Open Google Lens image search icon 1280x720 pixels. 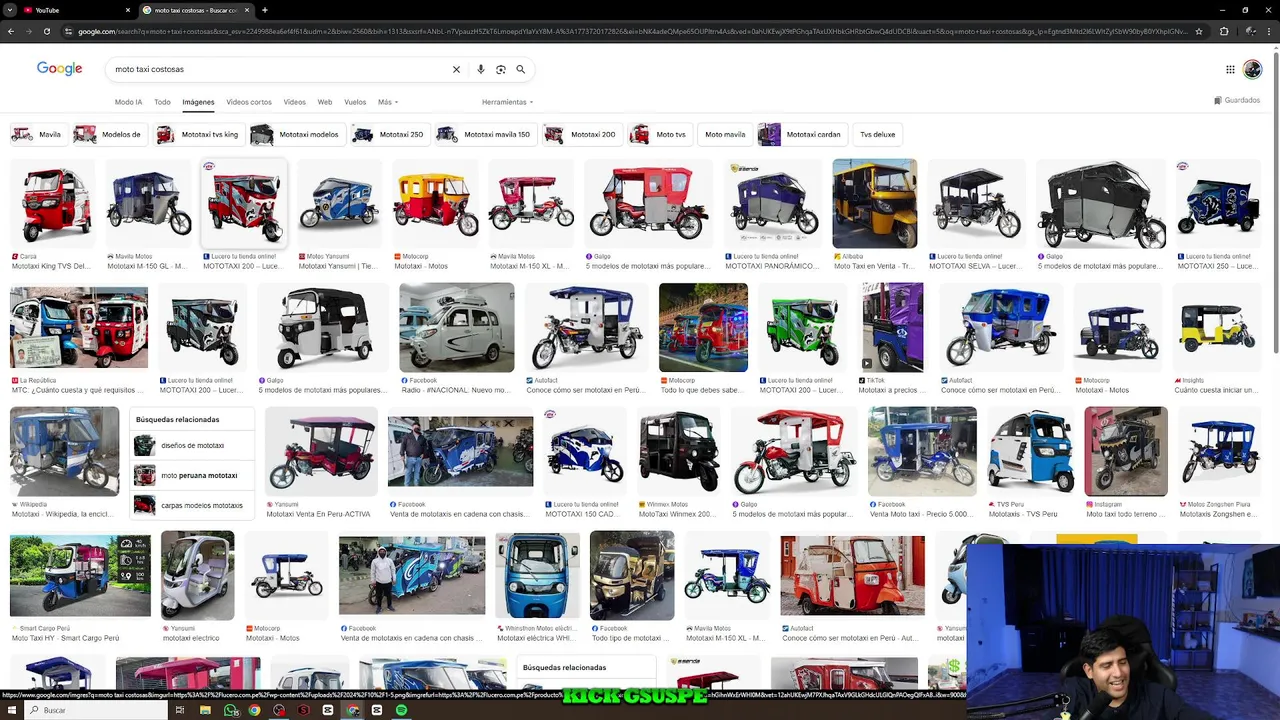501,70
